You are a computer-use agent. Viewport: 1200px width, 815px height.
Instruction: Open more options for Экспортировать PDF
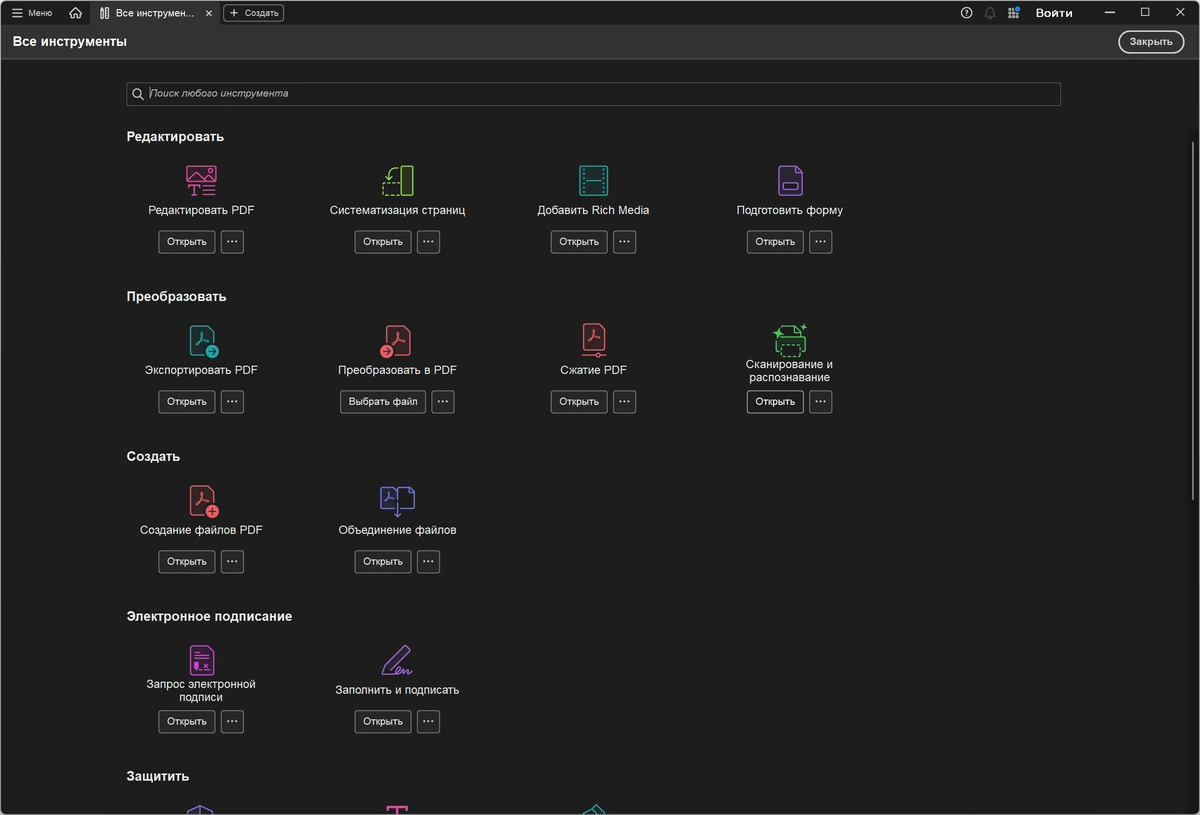click(x=232, y=402)
